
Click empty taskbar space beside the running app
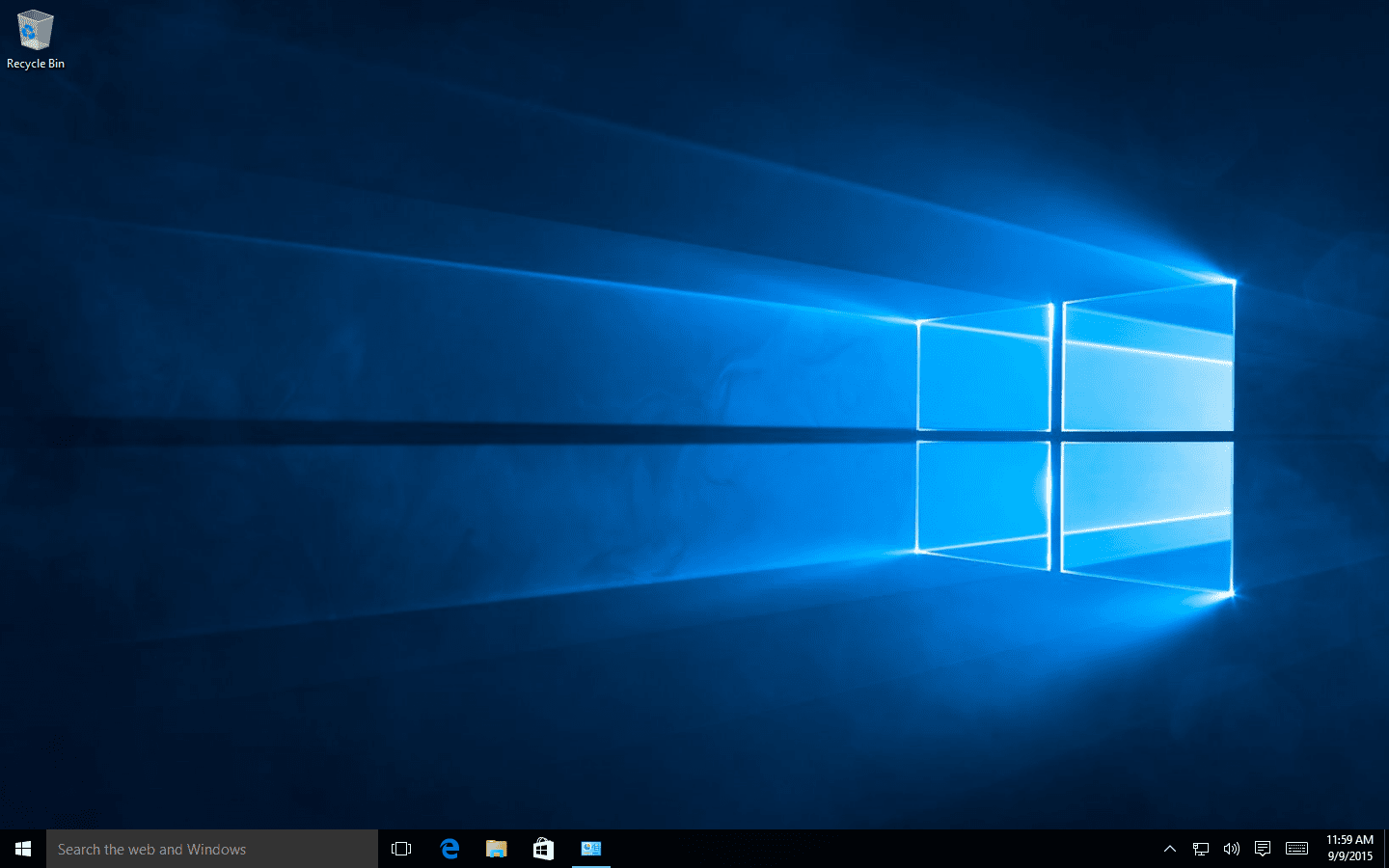(x=868, y=849)
